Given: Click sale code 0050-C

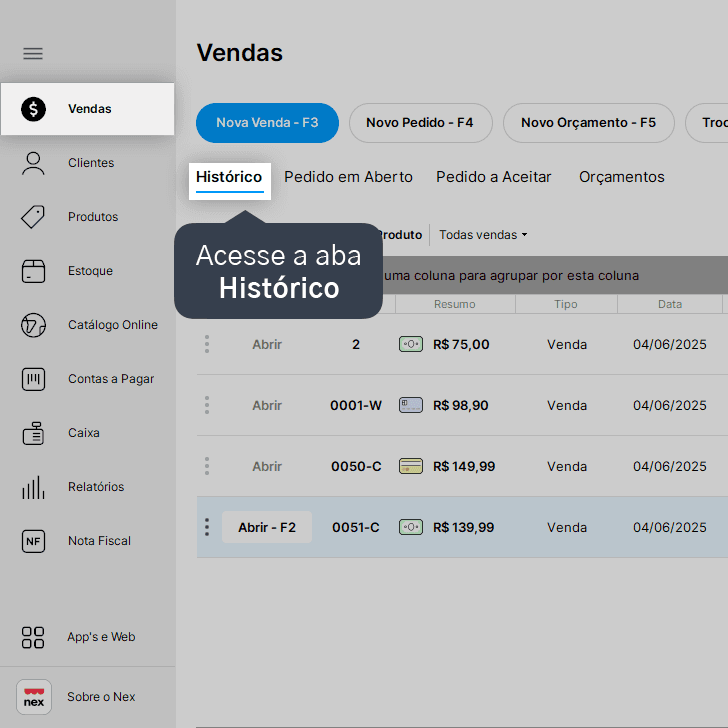Looking at the screenshot, I should pos(356,466).
